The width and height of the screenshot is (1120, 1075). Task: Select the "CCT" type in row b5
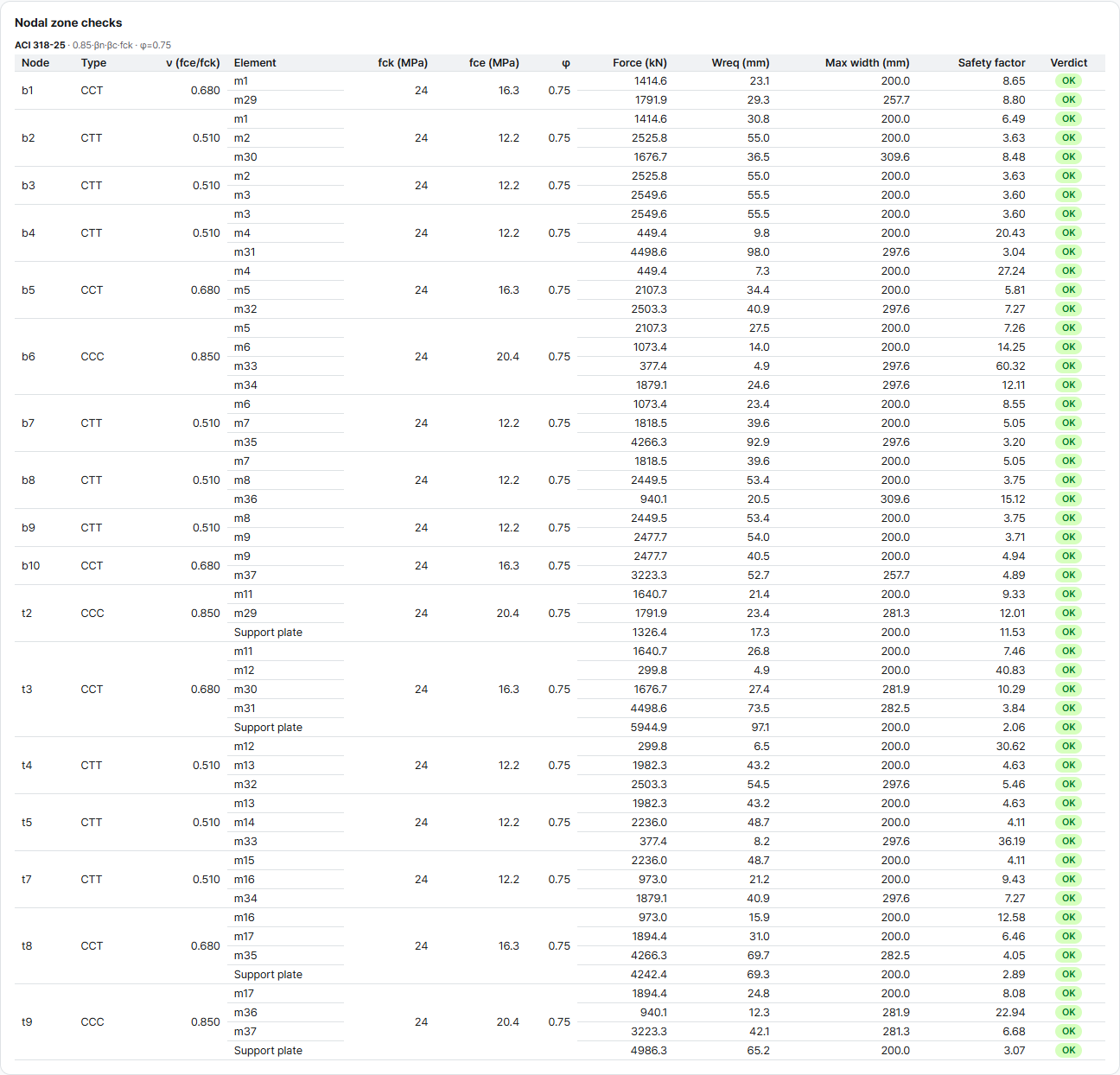92,289
